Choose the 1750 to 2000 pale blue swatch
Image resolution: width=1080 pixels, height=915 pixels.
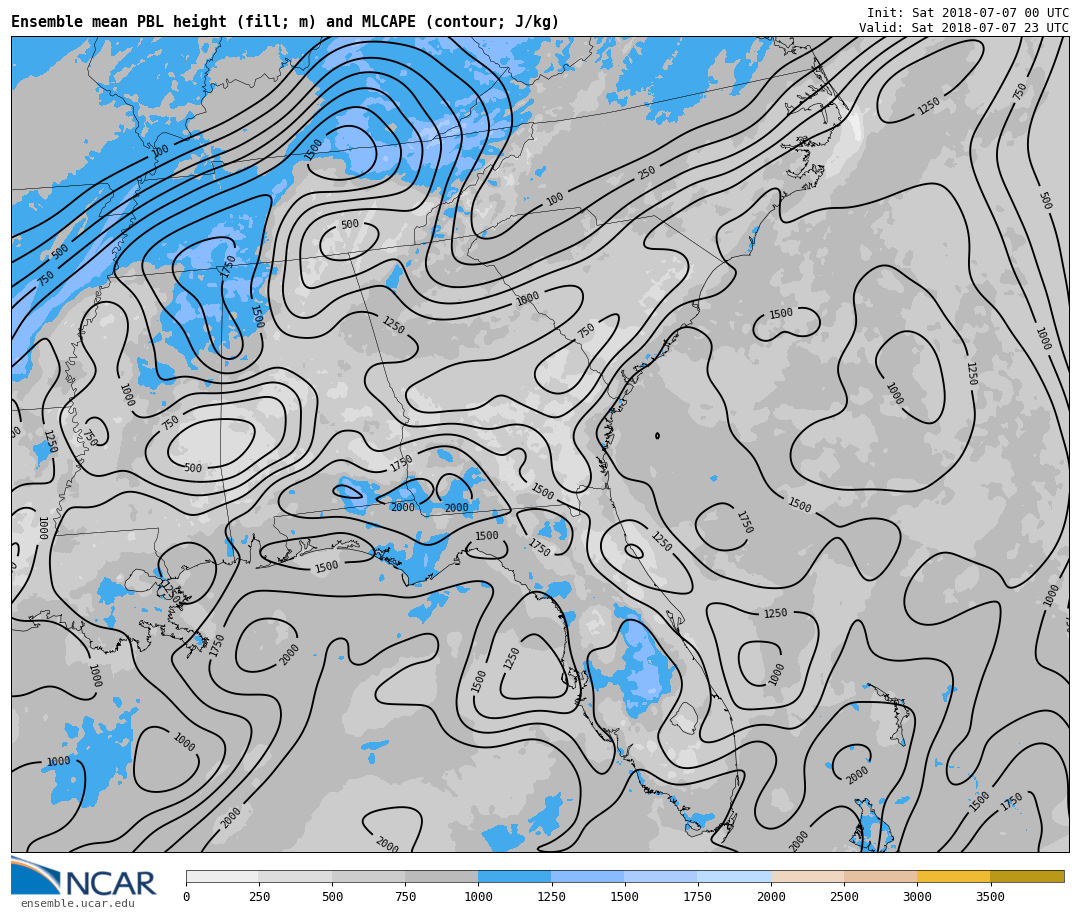734,876
